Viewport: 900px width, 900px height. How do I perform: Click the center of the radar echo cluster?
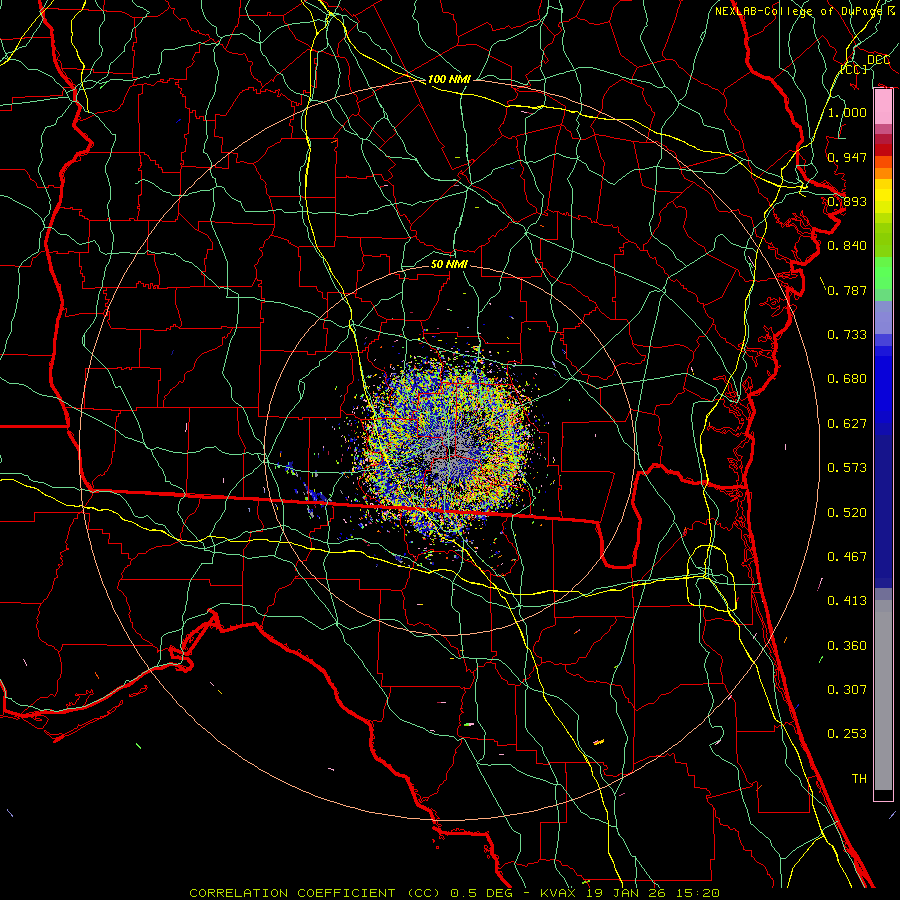(449, 451)
